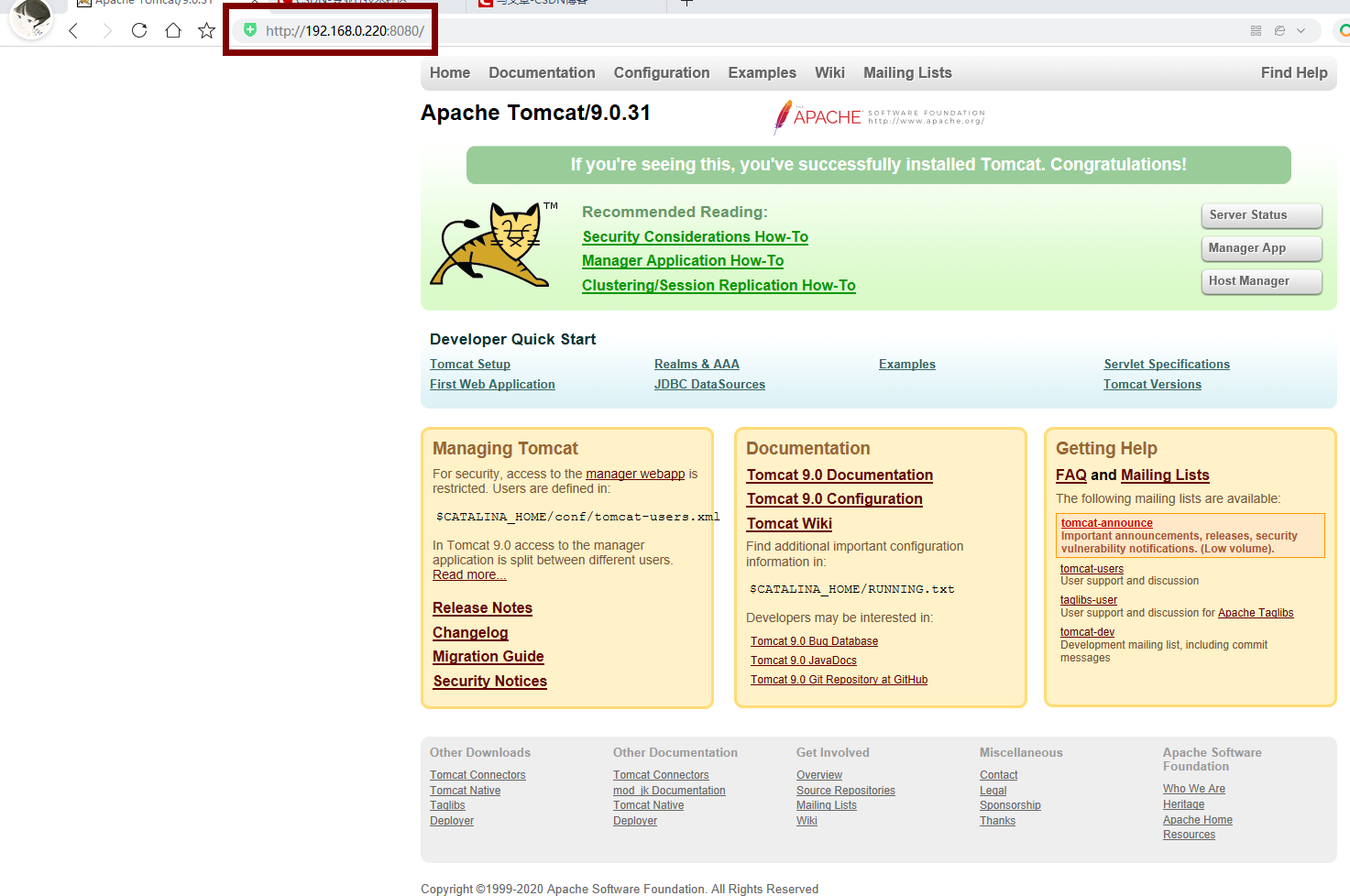This screenshot has width=1350, height=896.
Task: Click the manager webapp link
Action: pyautogui.click(x=635, y=474)
